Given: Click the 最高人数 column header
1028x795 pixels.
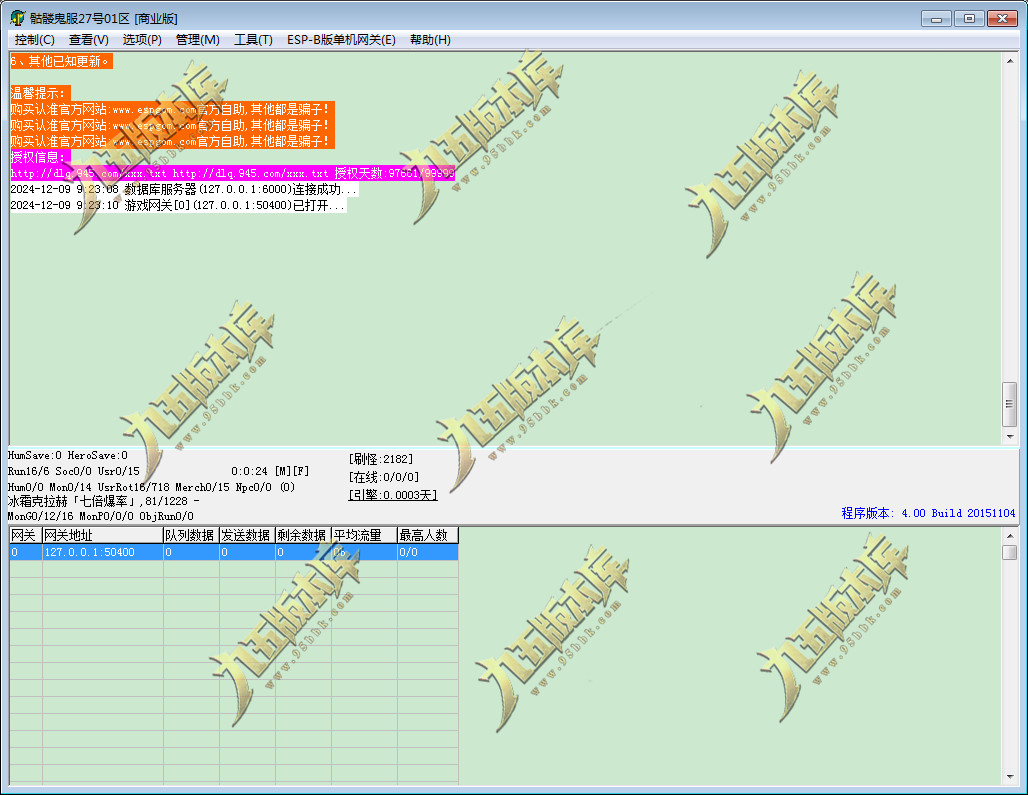Looking at the screenshot, I should tap(427, 535).
